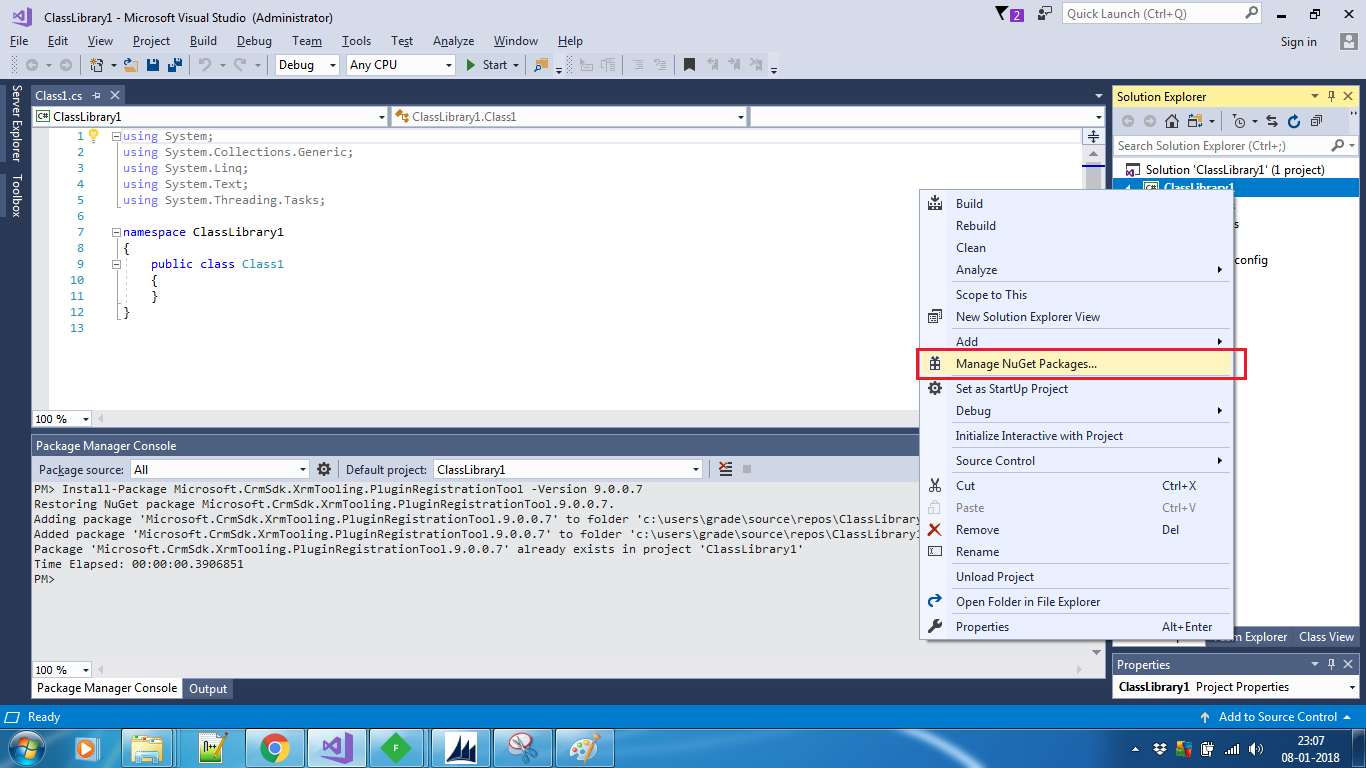
Task: Open the editor zoom 100 % dropdown
Action: point(62,419)
